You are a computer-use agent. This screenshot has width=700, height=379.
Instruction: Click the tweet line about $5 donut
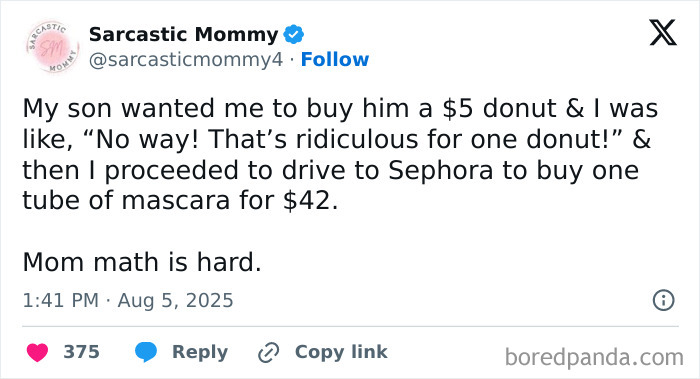pyautogui.click(x=340, y=109)
